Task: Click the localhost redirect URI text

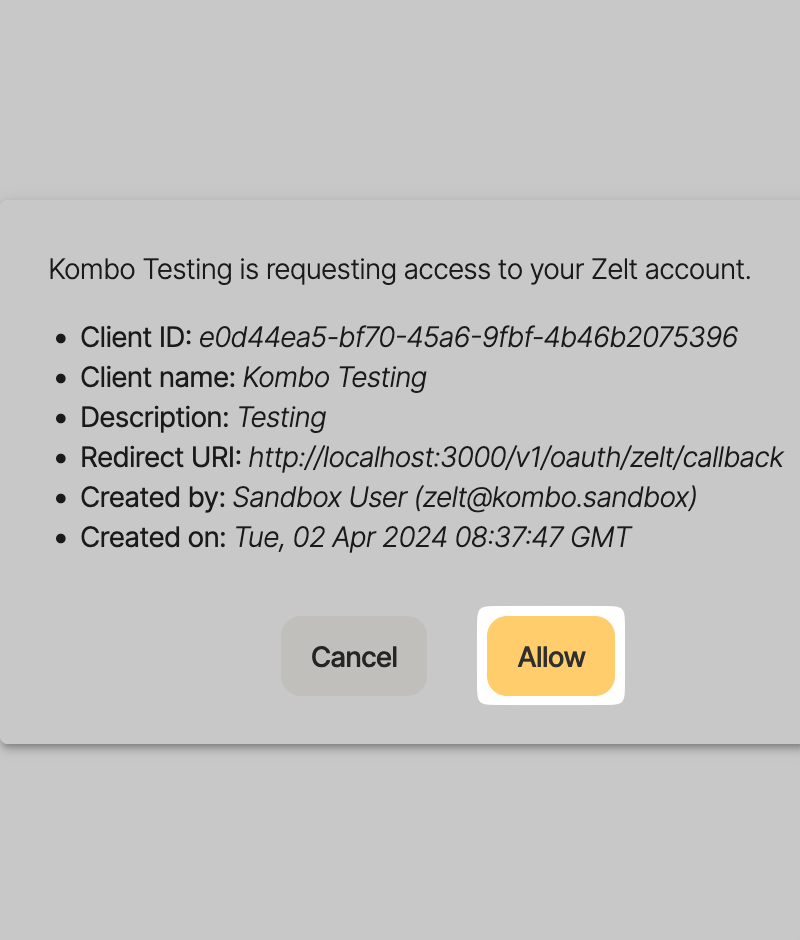Action: tap(515, 458)
